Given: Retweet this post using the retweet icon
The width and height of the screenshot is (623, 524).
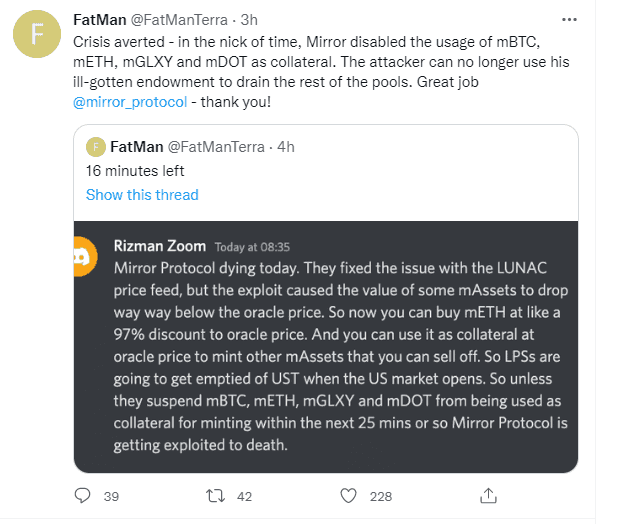Looking at the screenshot, I should click(213, 494).
